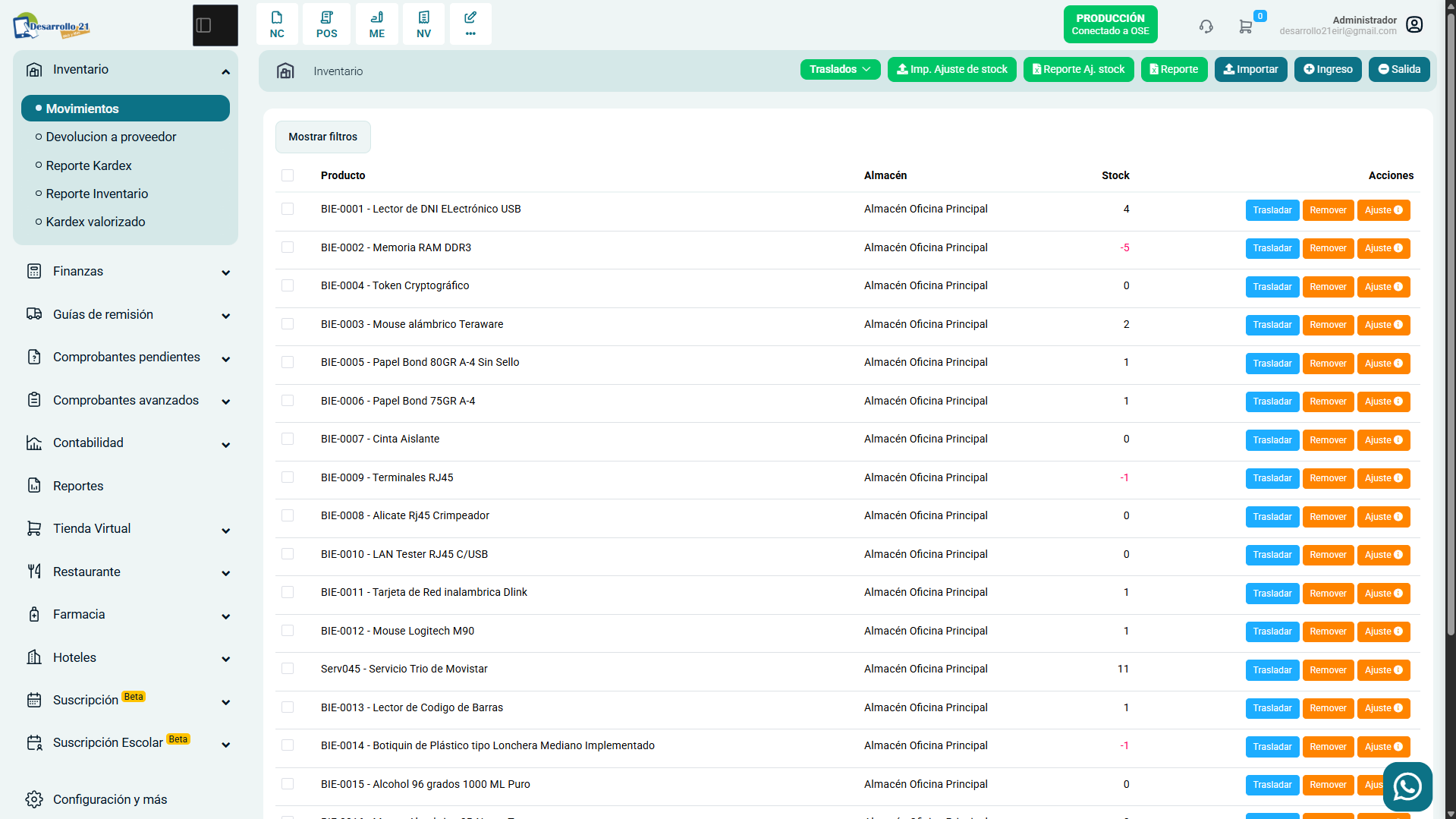Click the Restaurante cutlery icon
The image size is (1456, 819).
tap(34, 572)
